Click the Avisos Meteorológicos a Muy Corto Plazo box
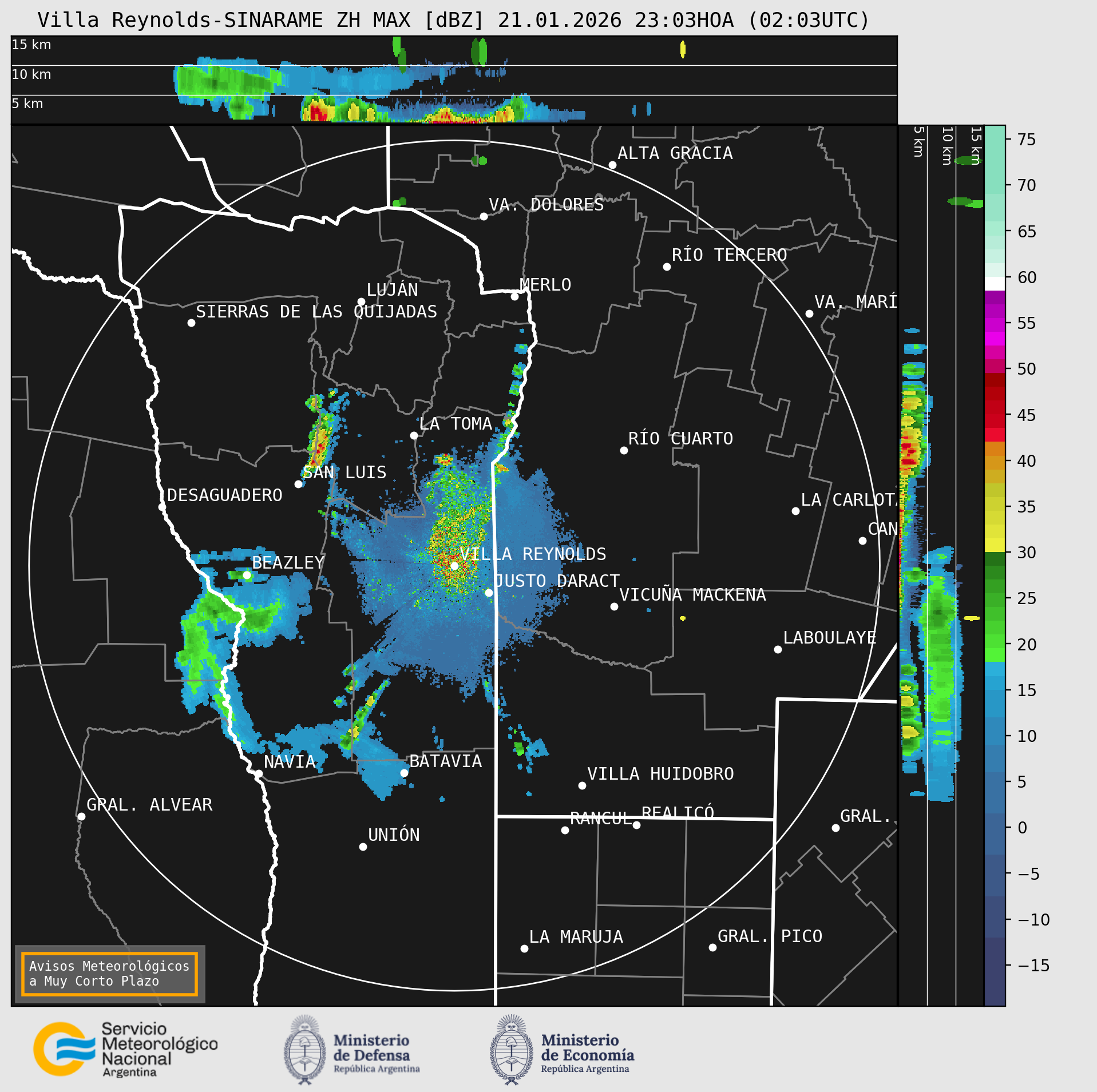This screenshot has height=1092, width=1097. 109,974
